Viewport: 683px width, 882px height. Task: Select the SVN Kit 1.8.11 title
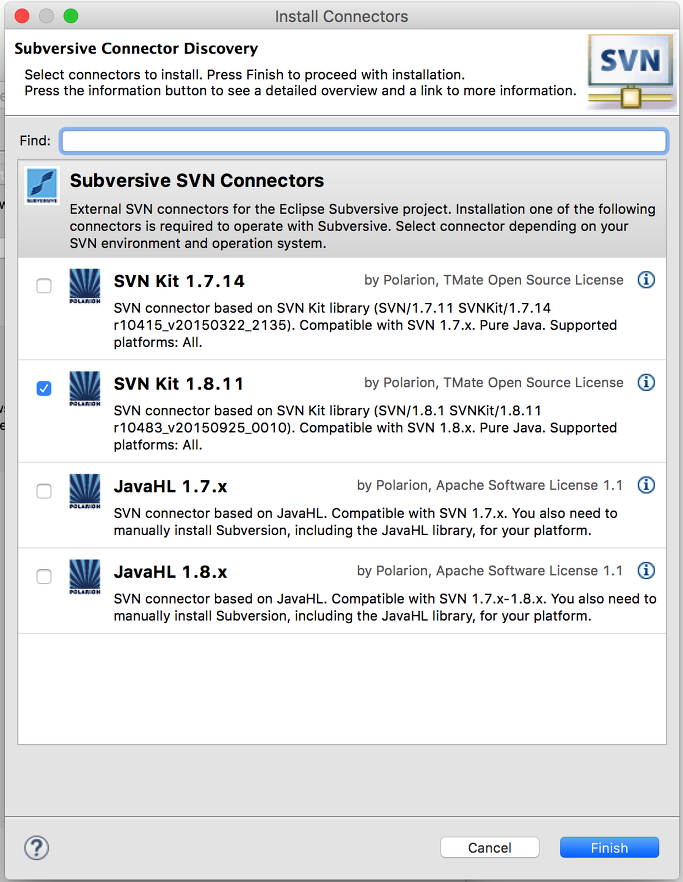pos(178,384)
